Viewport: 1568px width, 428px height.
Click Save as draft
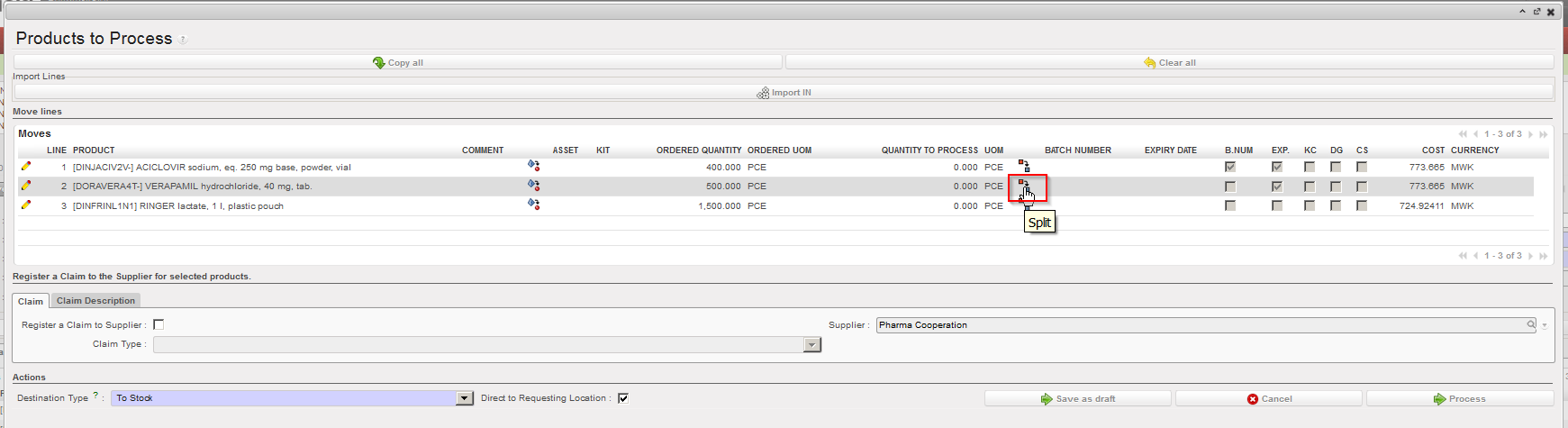(1077, 398)
